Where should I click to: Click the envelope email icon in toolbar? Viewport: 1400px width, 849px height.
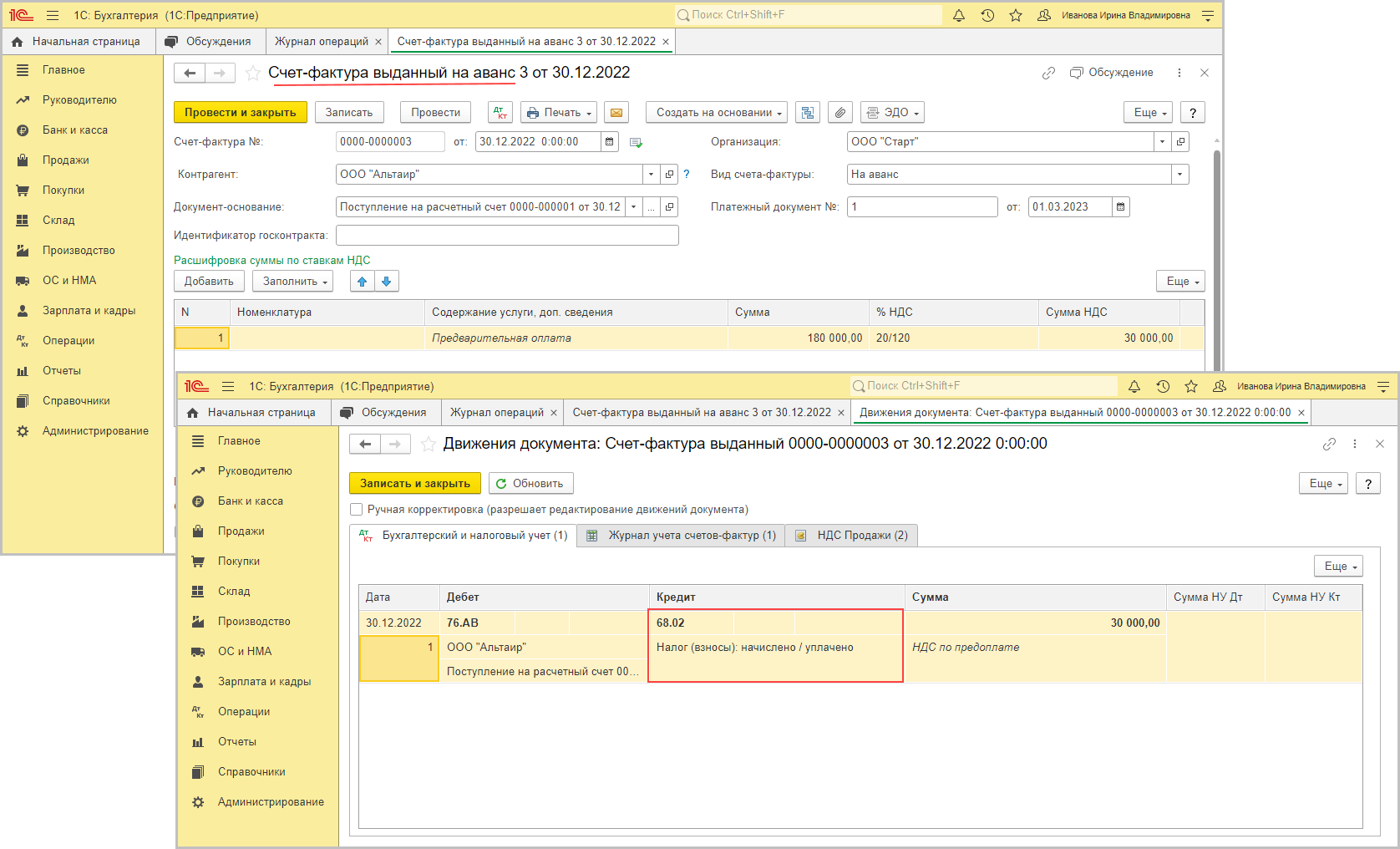[616, 113]
